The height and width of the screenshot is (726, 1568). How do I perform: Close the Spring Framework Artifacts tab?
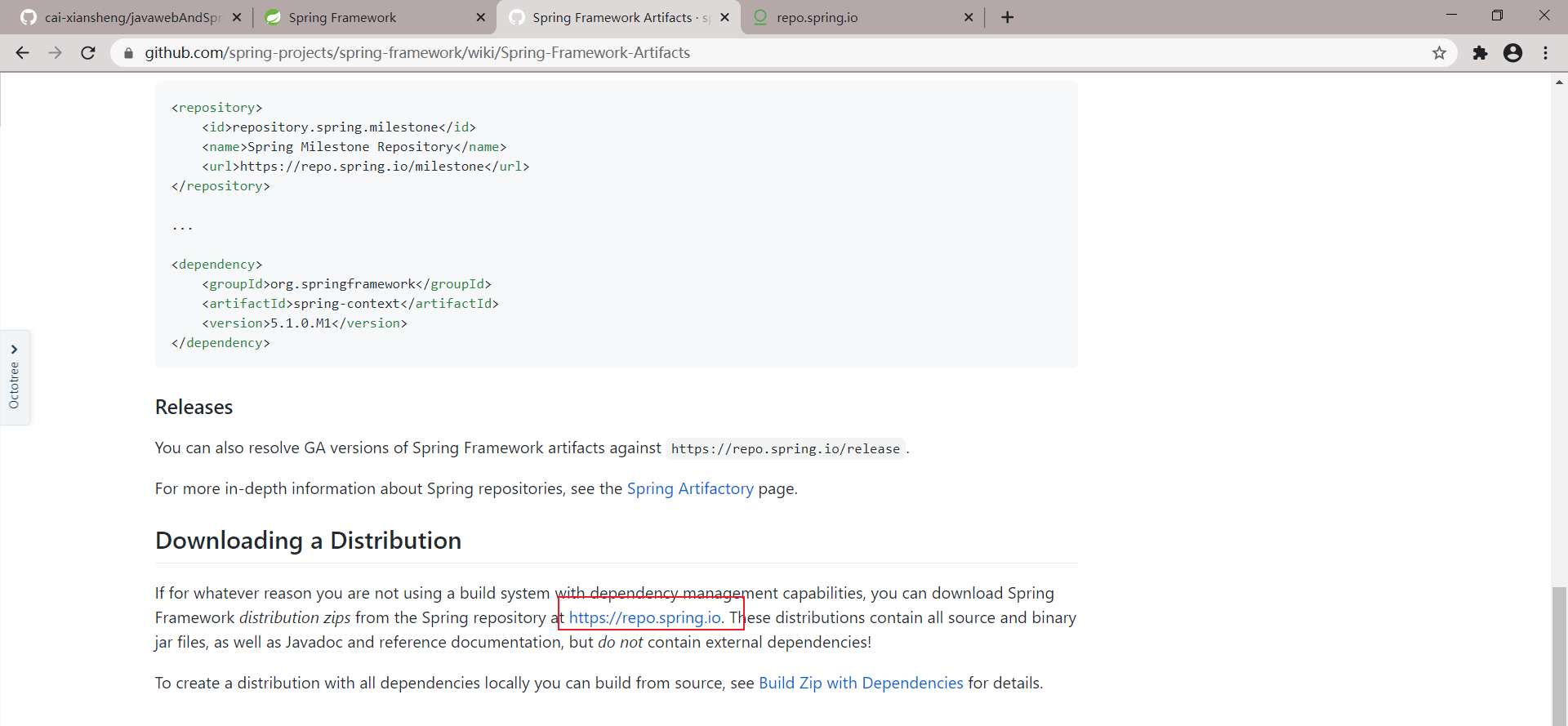point(724,17)
